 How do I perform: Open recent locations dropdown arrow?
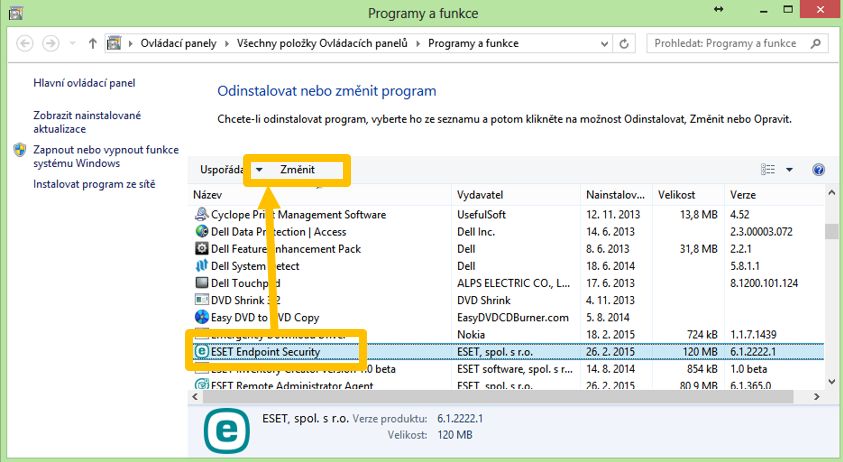(x=73, y=43)
